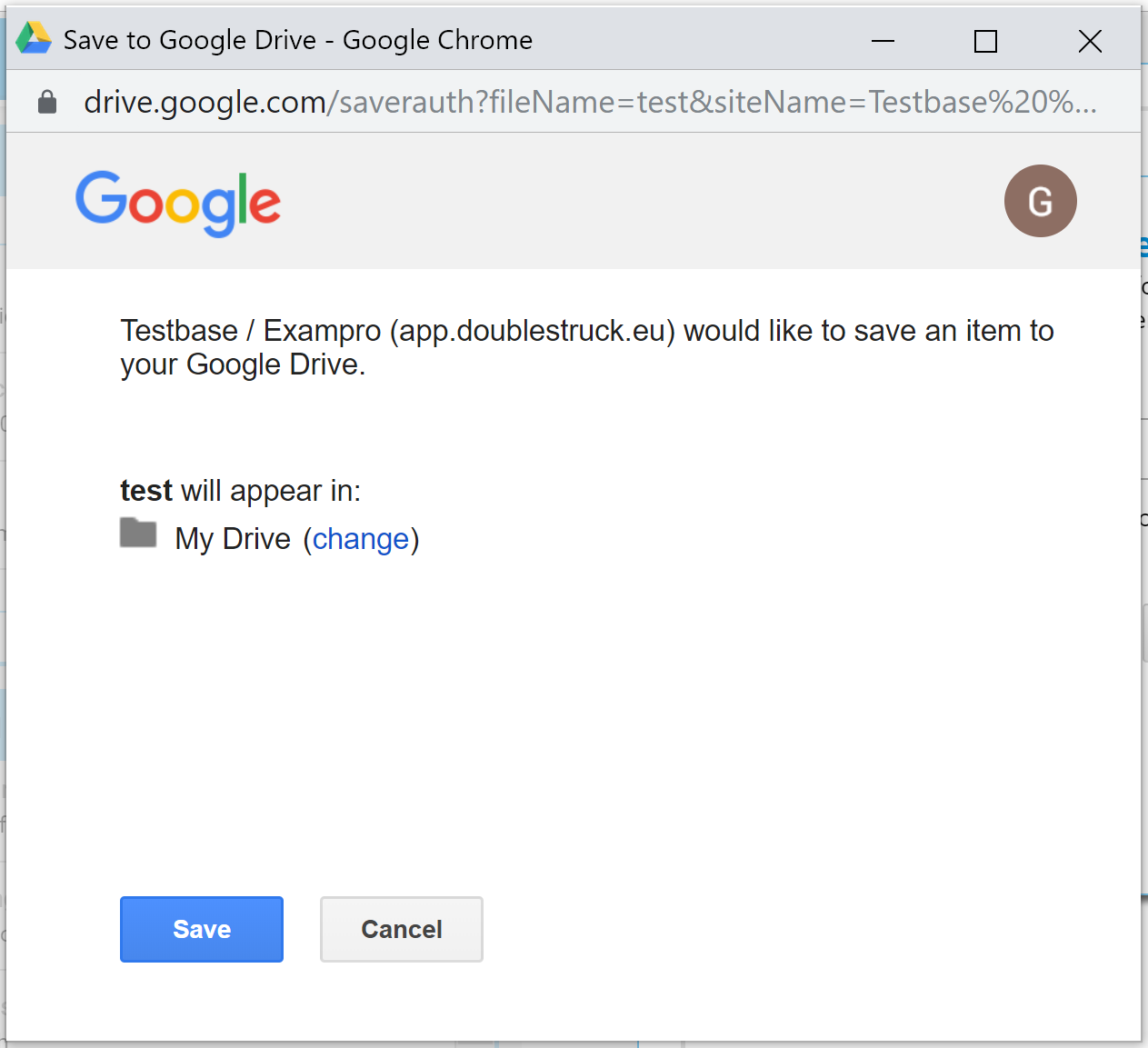Image resolution: width=1148 pixels, height=1048 pixels.
Task: Click the Google logo
Action: [178, 204]
